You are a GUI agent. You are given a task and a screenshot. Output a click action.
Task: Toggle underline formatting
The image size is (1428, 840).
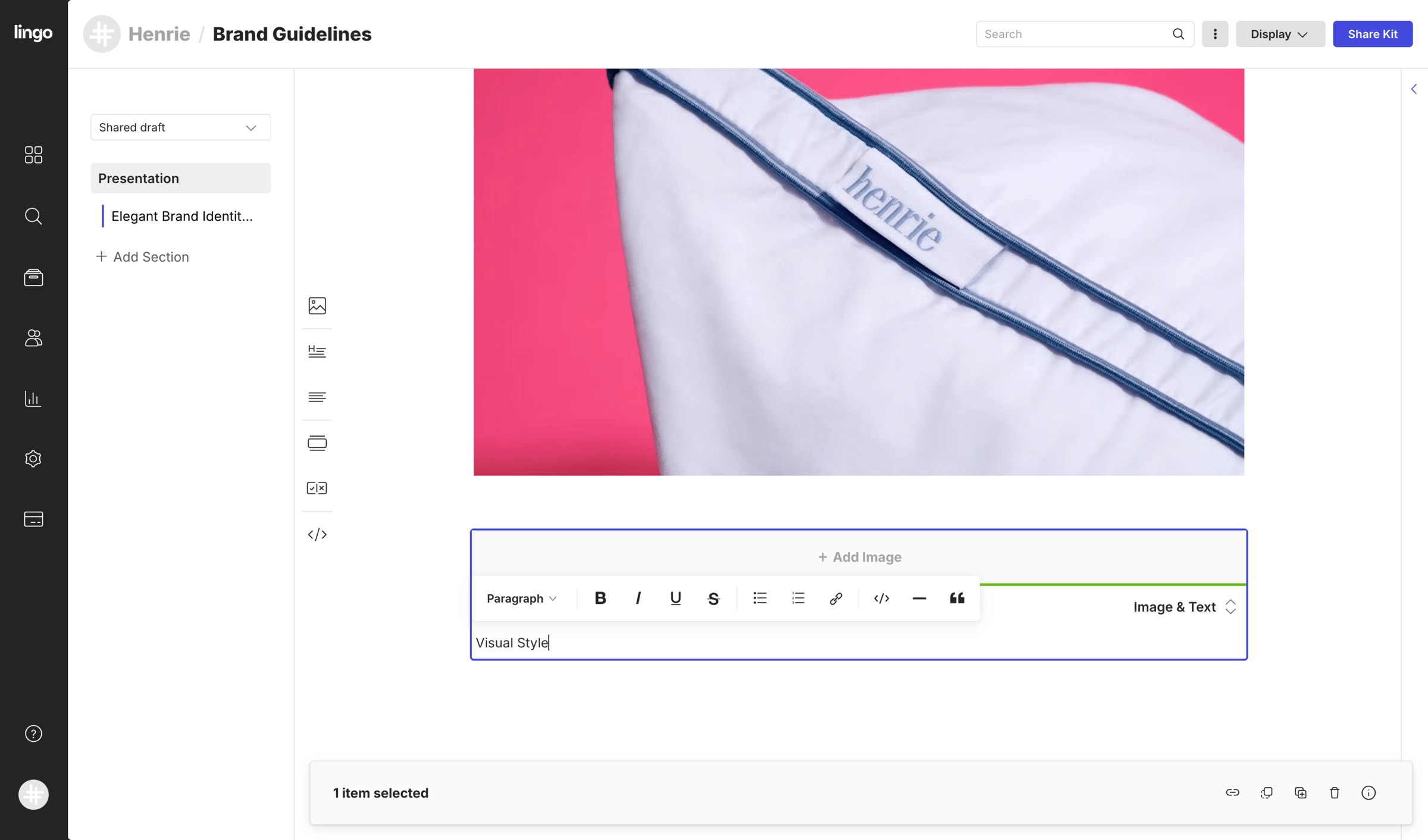click(675, 598)
